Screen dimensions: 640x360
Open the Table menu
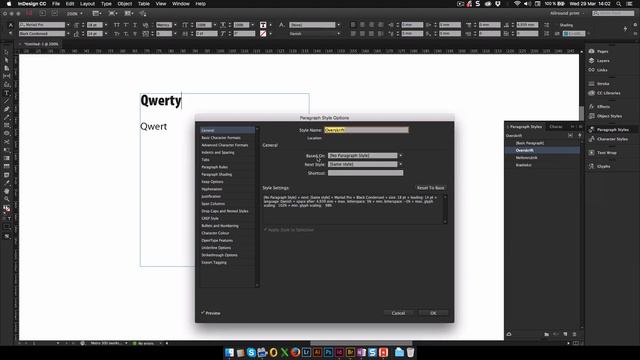point(144,4)
